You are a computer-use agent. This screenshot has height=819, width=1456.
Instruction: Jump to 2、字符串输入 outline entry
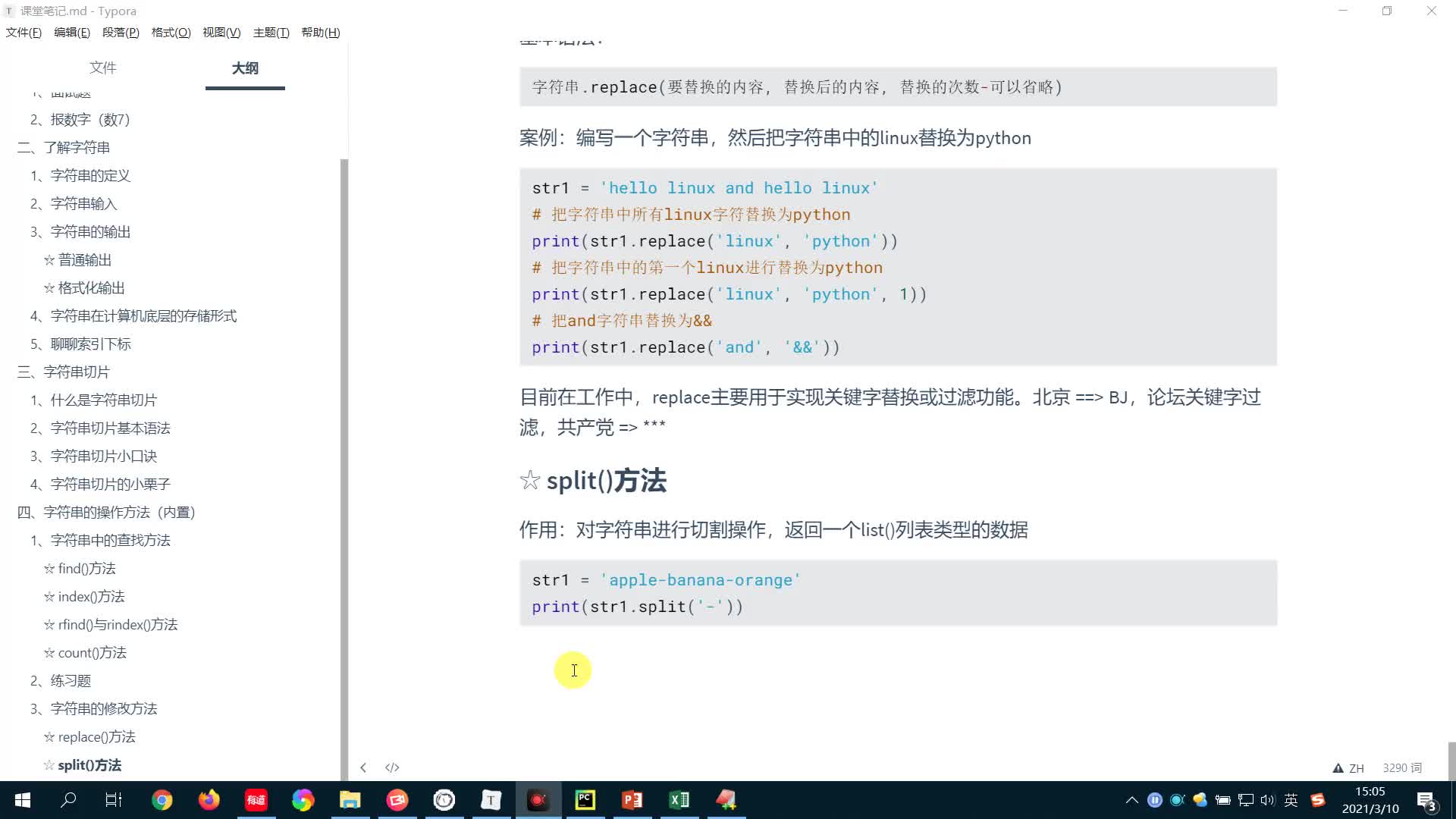coord(73,204)
